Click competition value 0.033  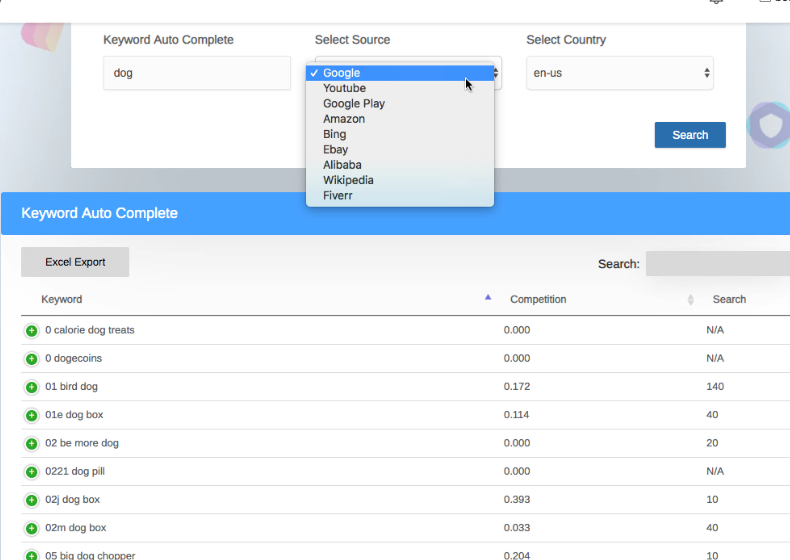coord(517,528)
